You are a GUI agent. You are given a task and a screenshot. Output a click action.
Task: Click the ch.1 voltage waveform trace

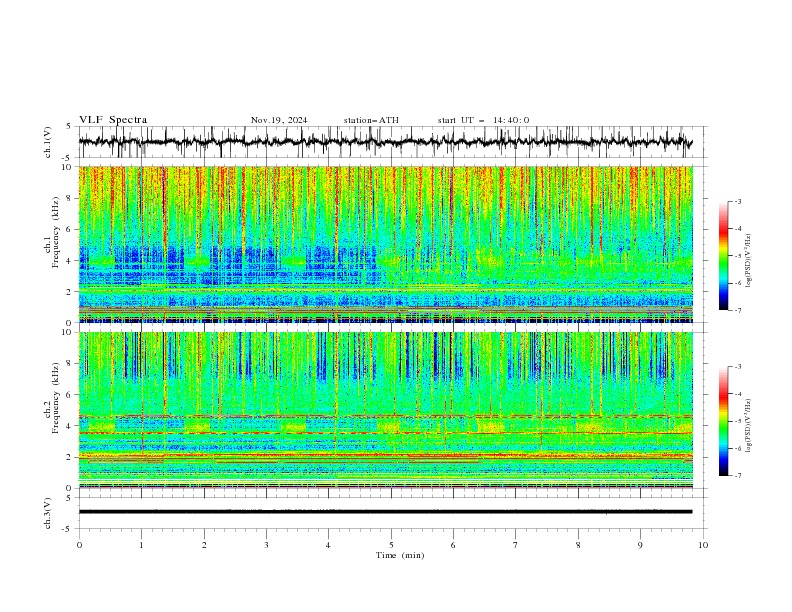coord(385,142)
